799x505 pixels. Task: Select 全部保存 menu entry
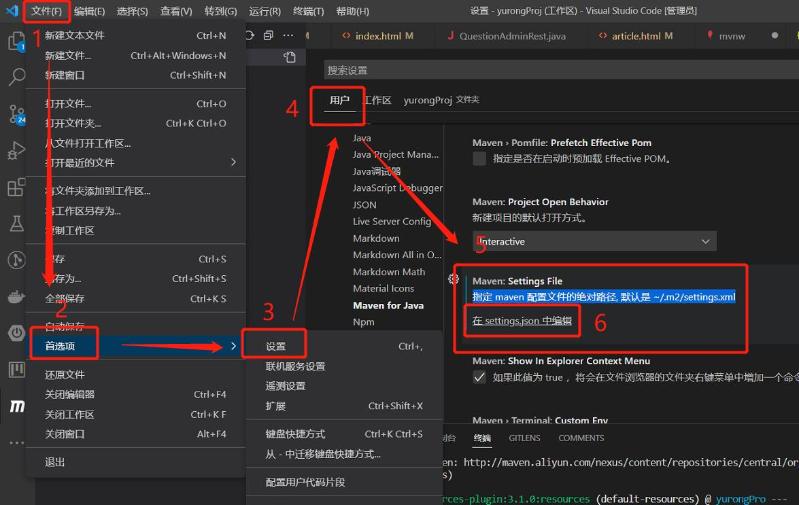[136, 298]
